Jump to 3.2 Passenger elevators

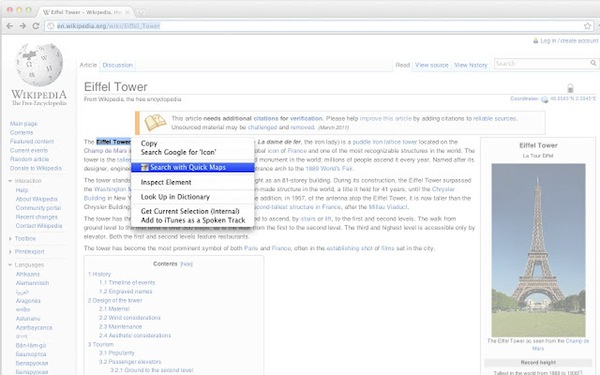coord(130,362)
